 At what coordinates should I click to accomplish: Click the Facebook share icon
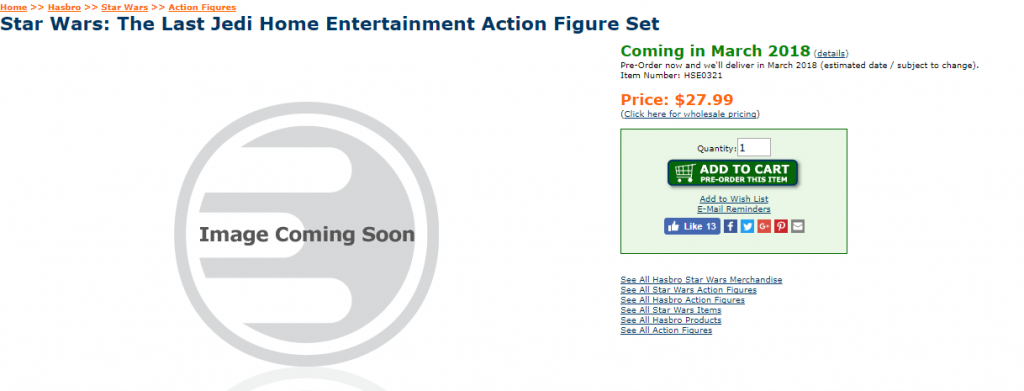[x=731, y=227]
